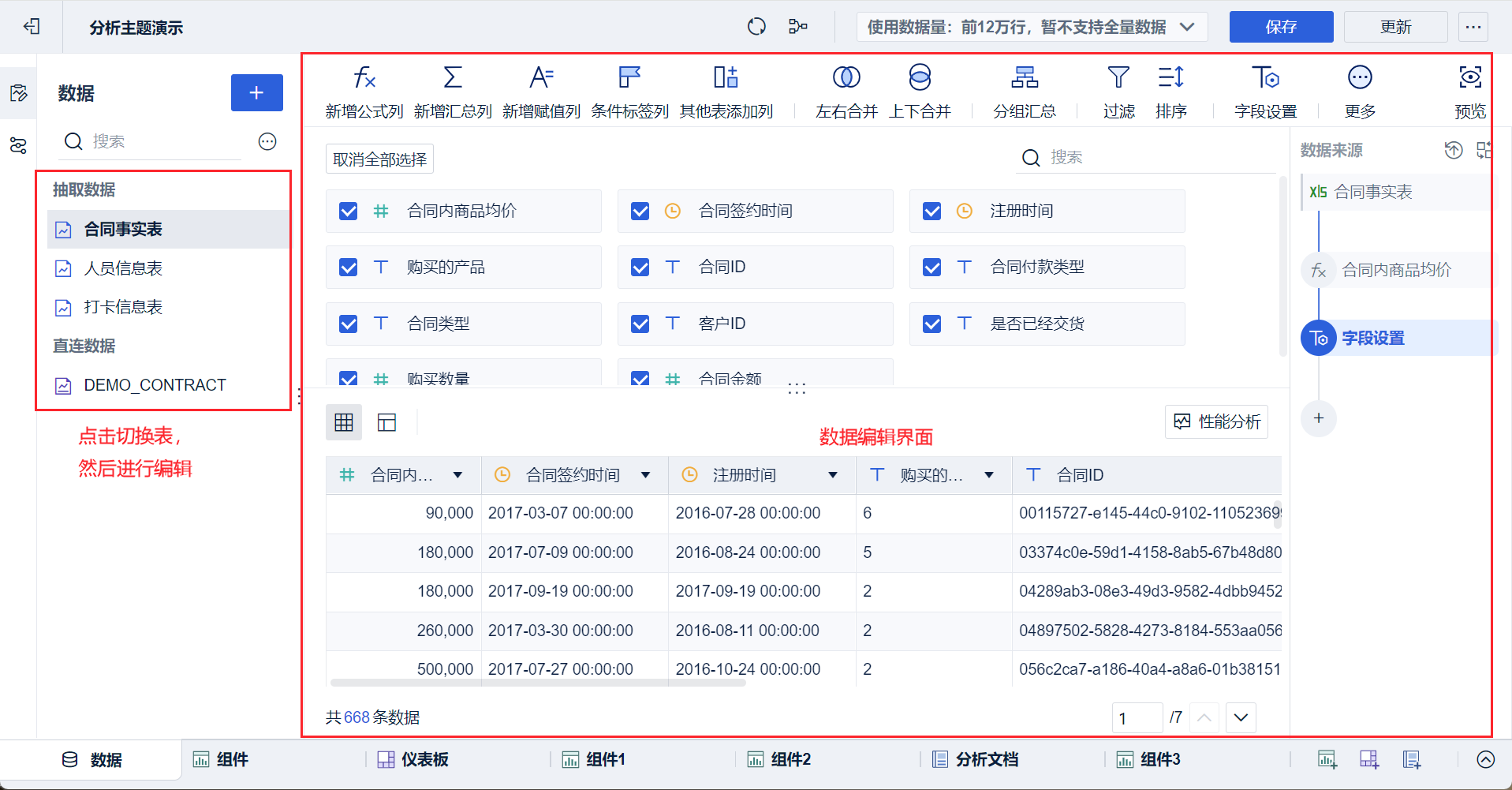Screen dimensions: 1512x790
Task: Click the 更新 button
Action: (1395, 27)
